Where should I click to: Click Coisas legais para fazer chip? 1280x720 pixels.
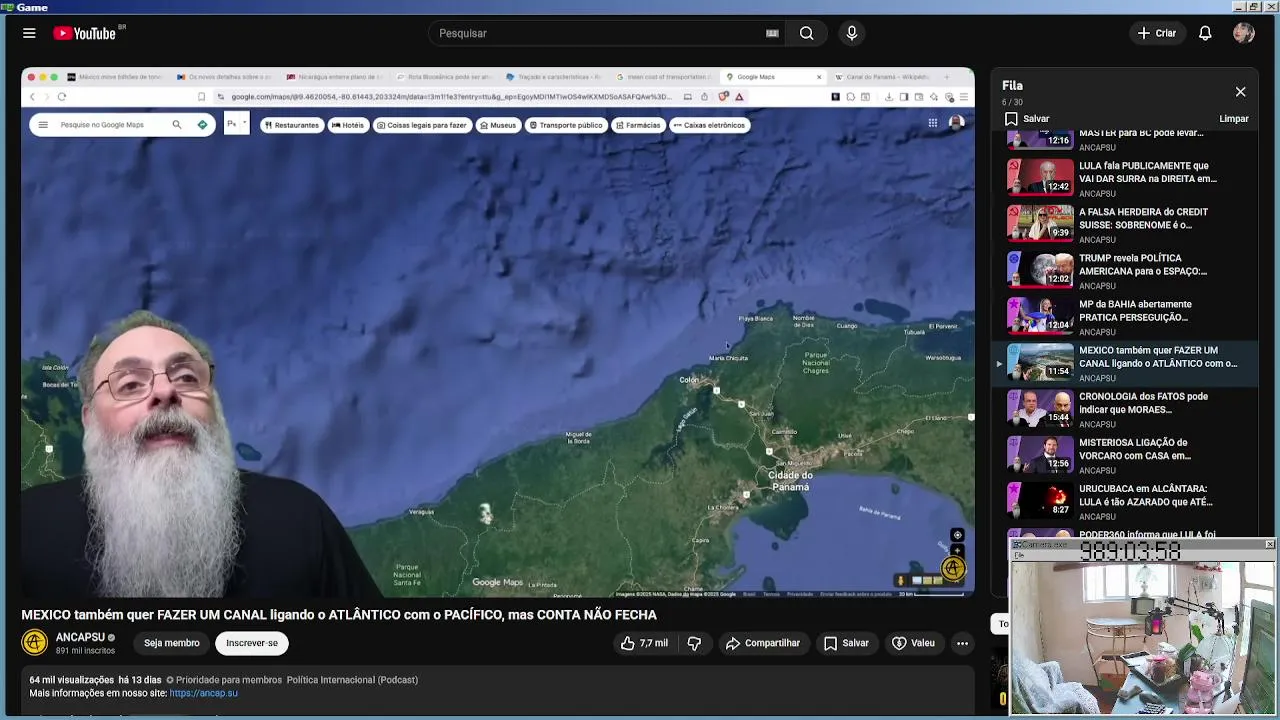click(422, 125)
